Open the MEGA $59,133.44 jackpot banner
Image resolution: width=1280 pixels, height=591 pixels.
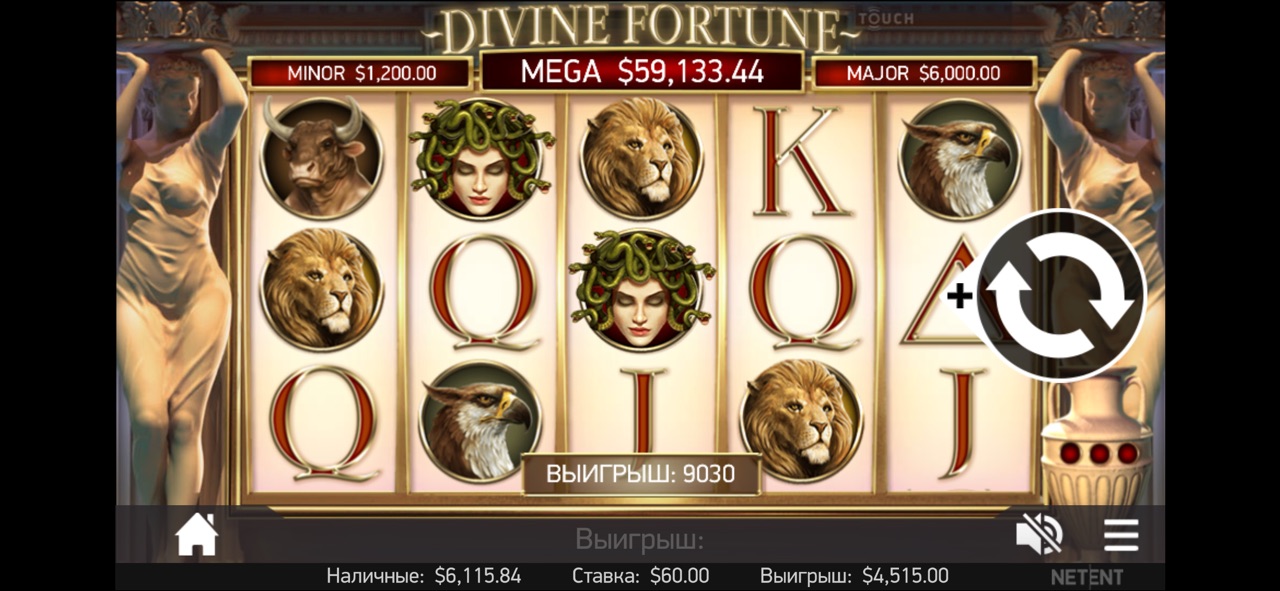point(642,71)
